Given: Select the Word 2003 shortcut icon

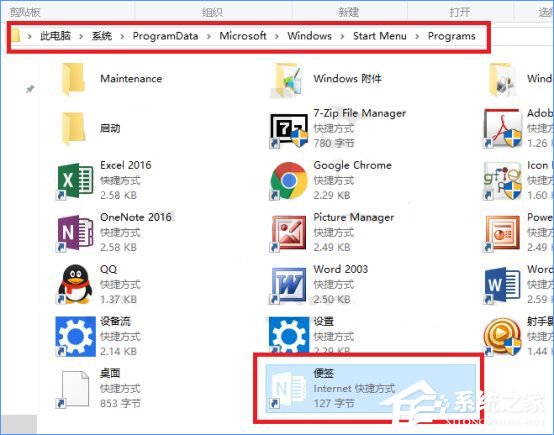Looking at the screenshot, I should pos(288,286).
